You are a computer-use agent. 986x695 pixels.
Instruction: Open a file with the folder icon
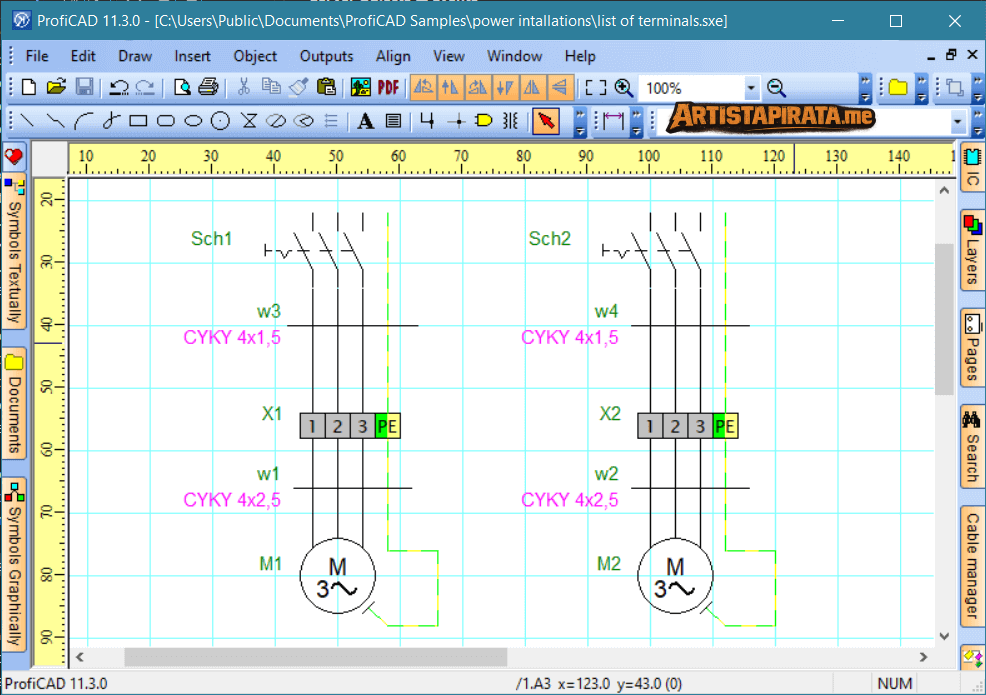click(56, 88)
